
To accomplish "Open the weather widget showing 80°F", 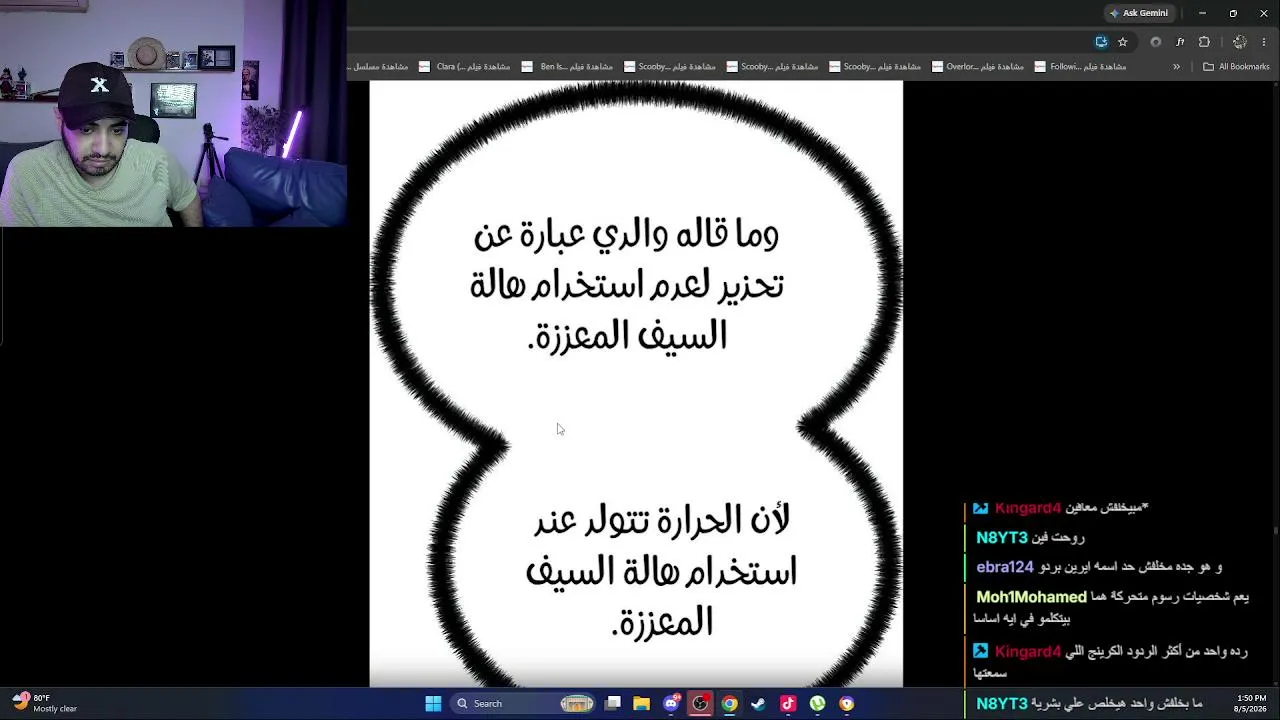I will click(45, 703).
